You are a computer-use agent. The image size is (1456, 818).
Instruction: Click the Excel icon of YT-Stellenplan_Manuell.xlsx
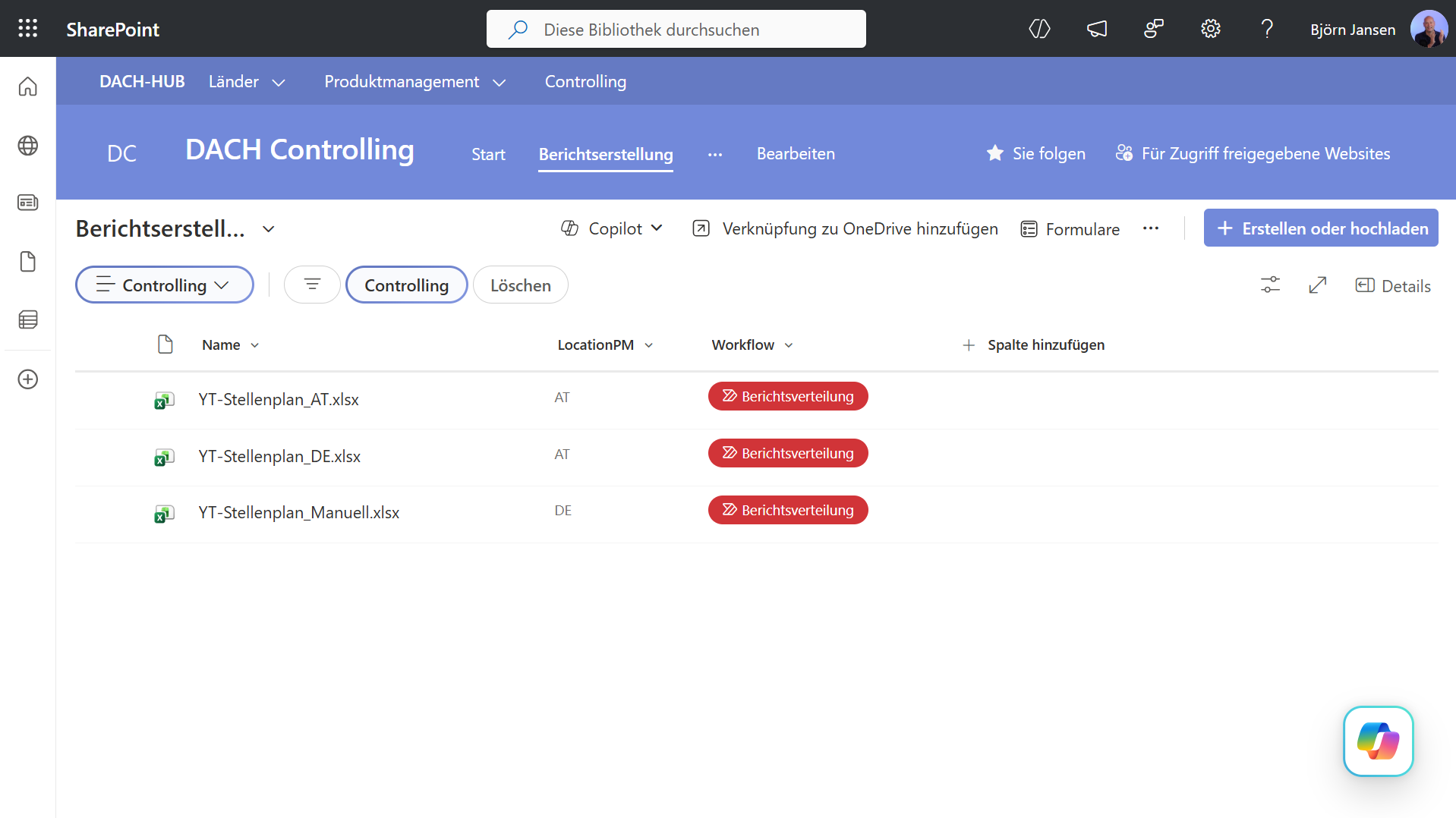click(x=164, y=514)
